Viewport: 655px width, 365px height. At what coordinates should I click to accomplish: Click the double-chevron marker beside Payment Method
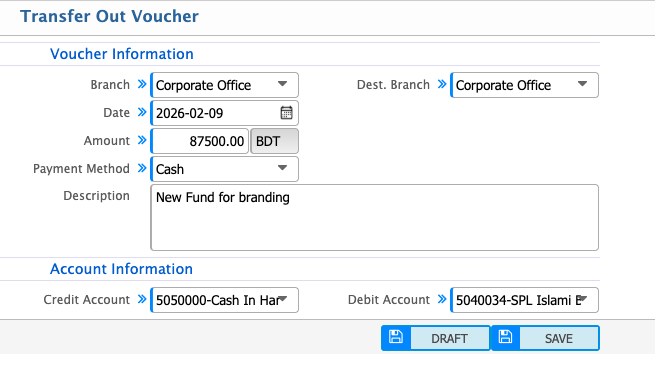pyautogui.click(x=142, y=168)
